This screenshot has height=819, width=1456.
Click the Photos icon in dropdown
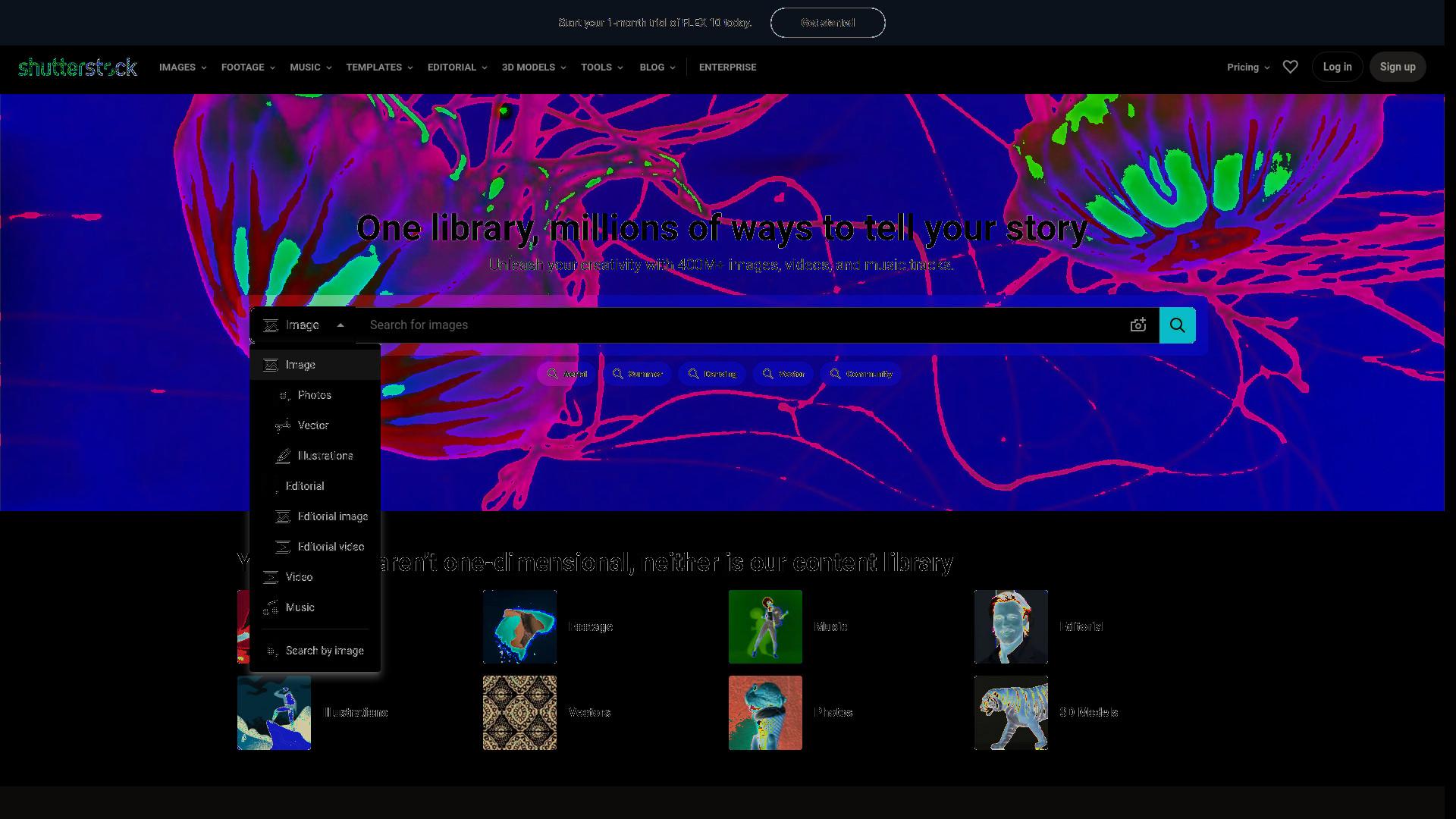[x=283, y=395]
